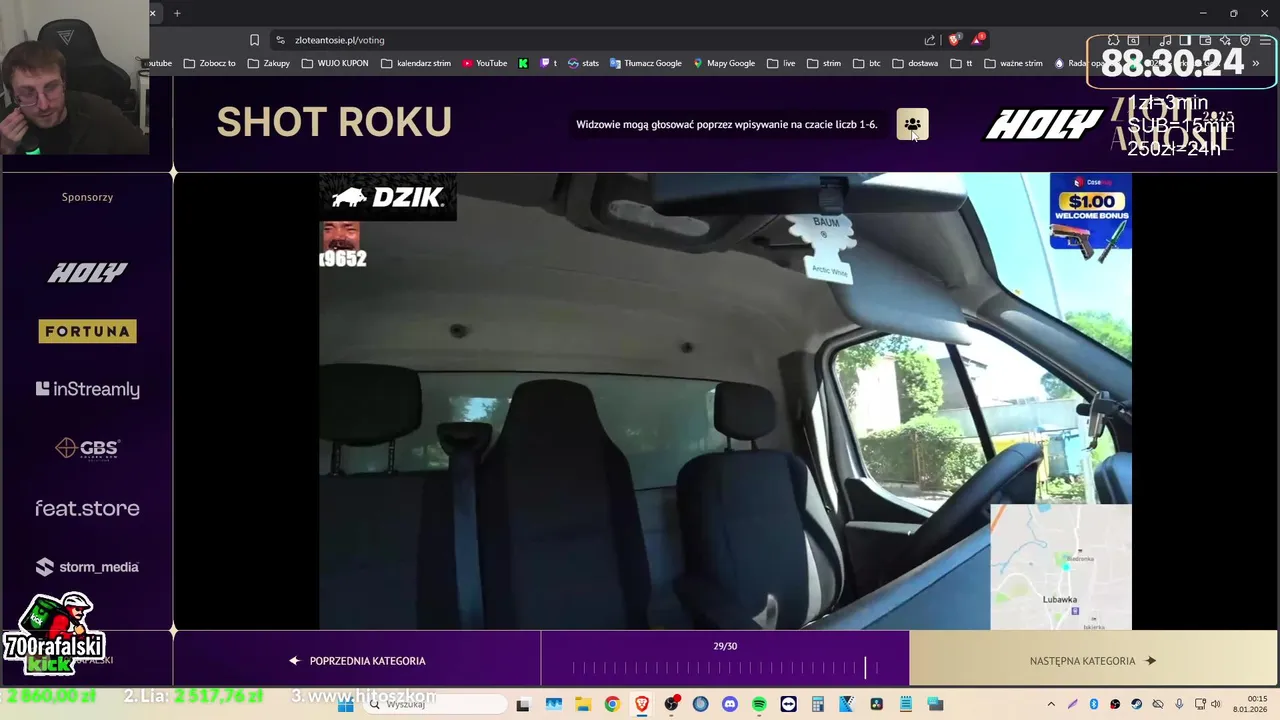Screen dimensions: 1280x720
Task: Open the viewers voting icon button
Action: coord(912,124)
